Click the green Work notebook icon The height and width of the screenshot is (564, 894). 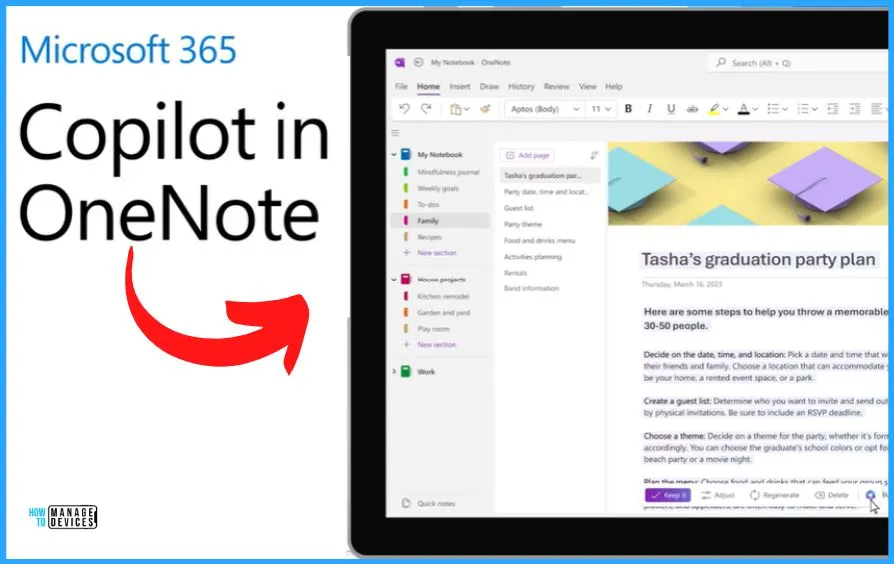[406, 371]
